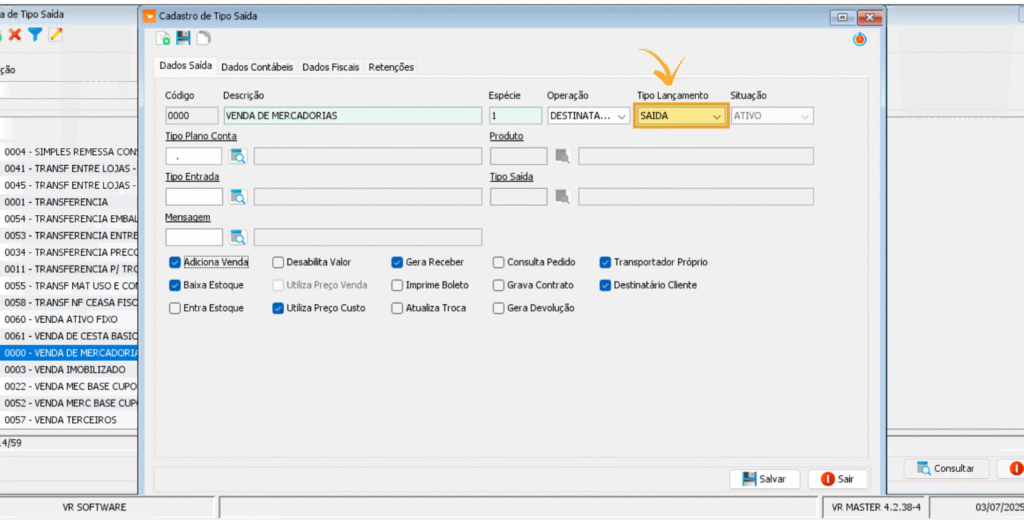Open the Dados Fiscais tab
The image size is (1024, 523).
pyautogui.click(x=330, y=67)
